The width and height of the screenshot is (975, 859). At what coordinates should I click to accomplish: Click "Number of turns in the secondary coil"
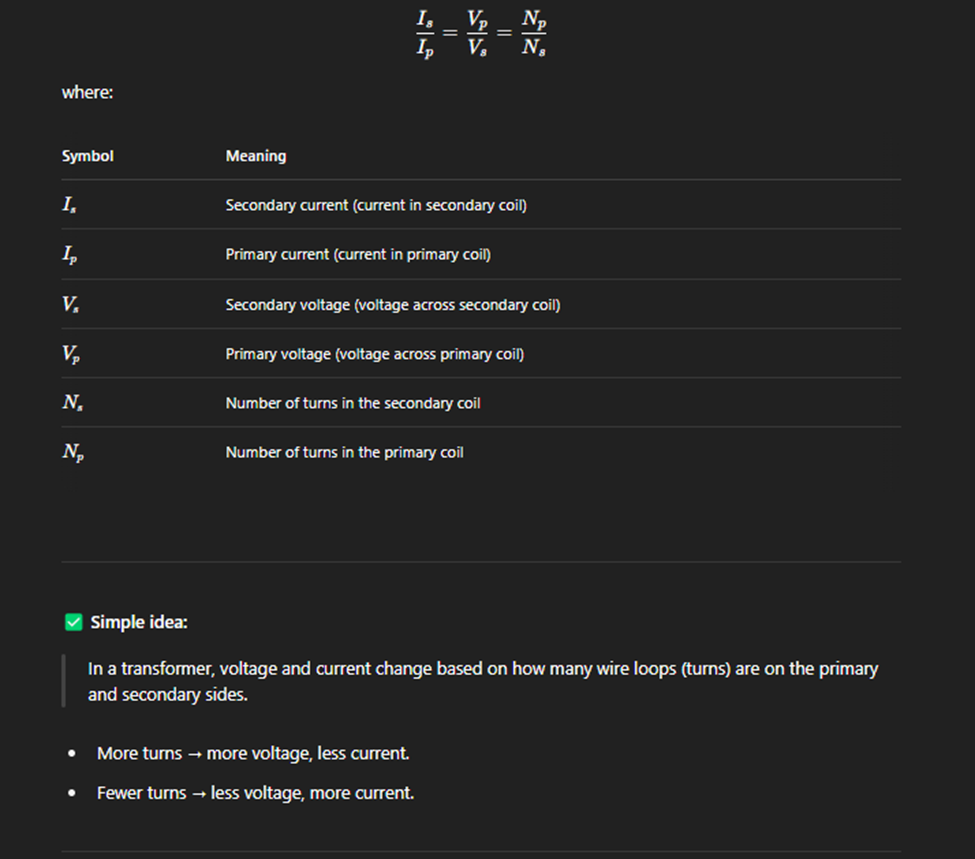353,403
